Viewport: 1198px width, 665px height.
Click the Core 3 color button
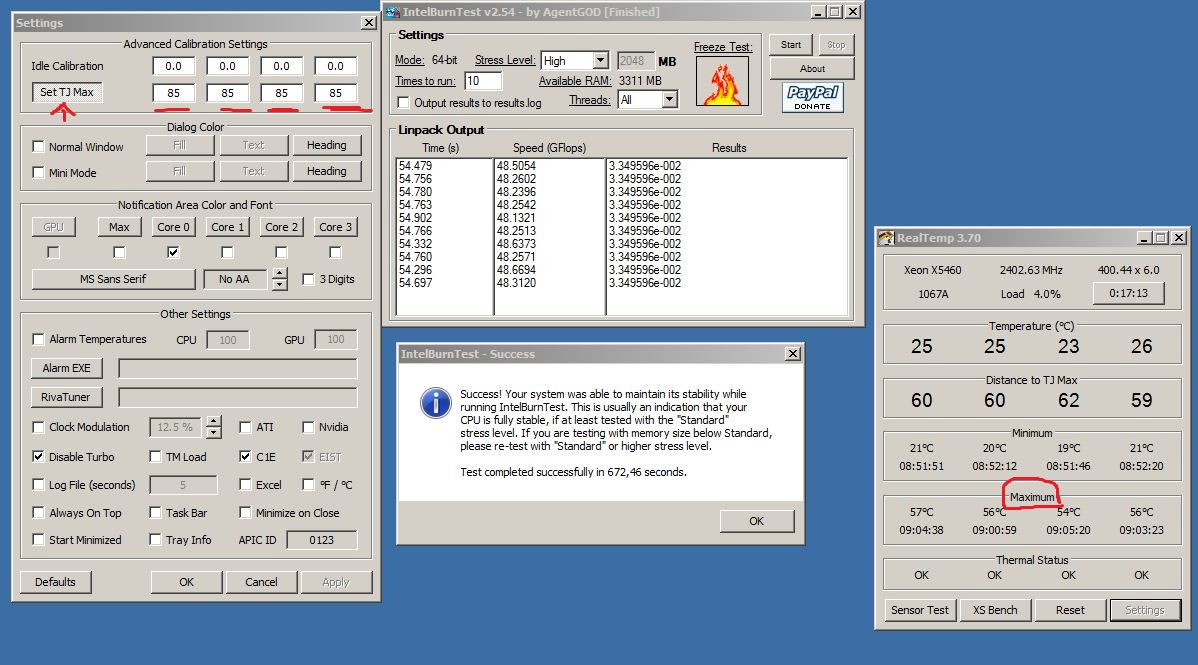coord(335,227)
